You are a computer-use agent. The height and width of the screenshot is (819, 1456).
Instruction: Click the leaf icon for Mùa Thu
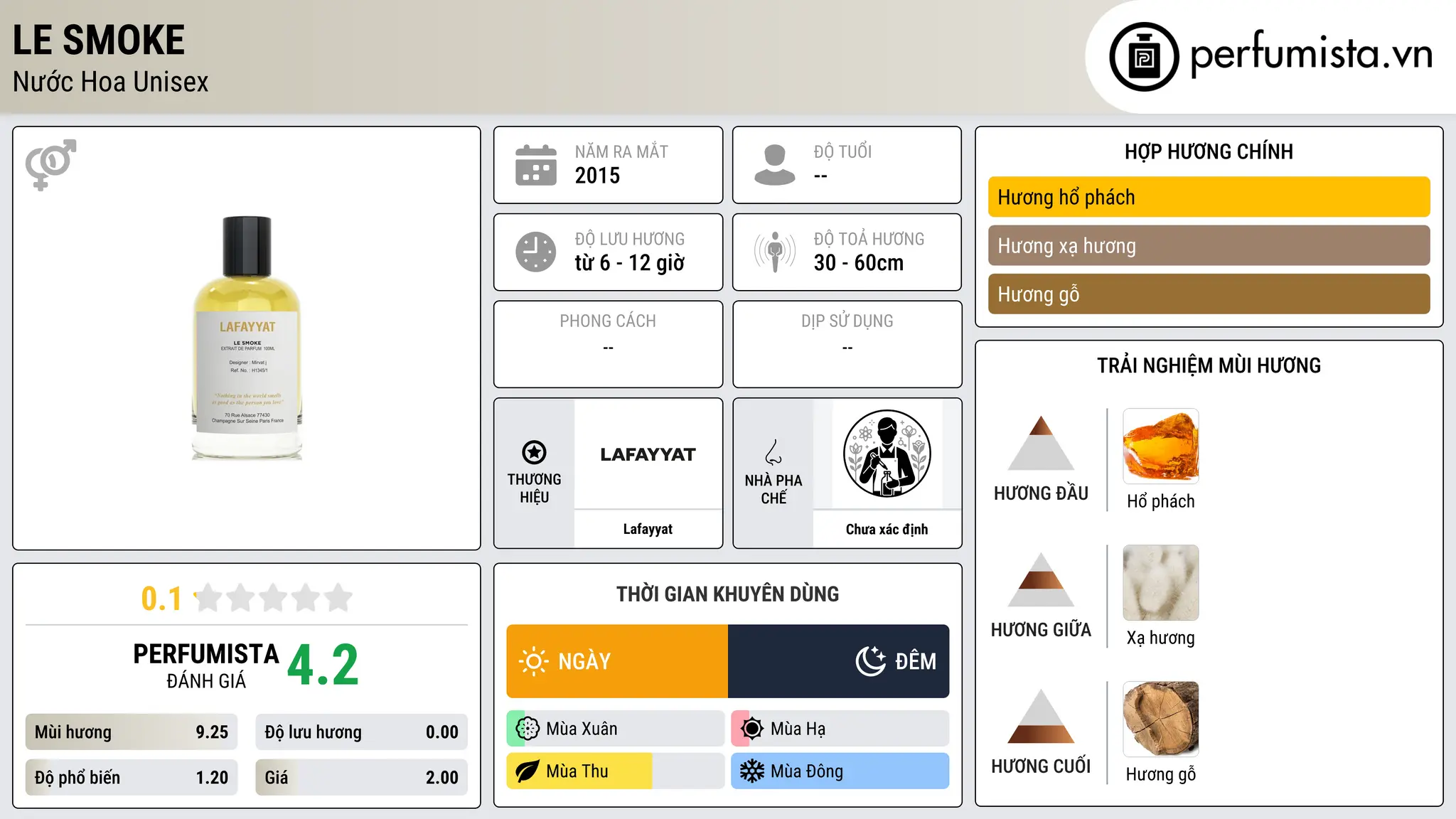point(528,771)
